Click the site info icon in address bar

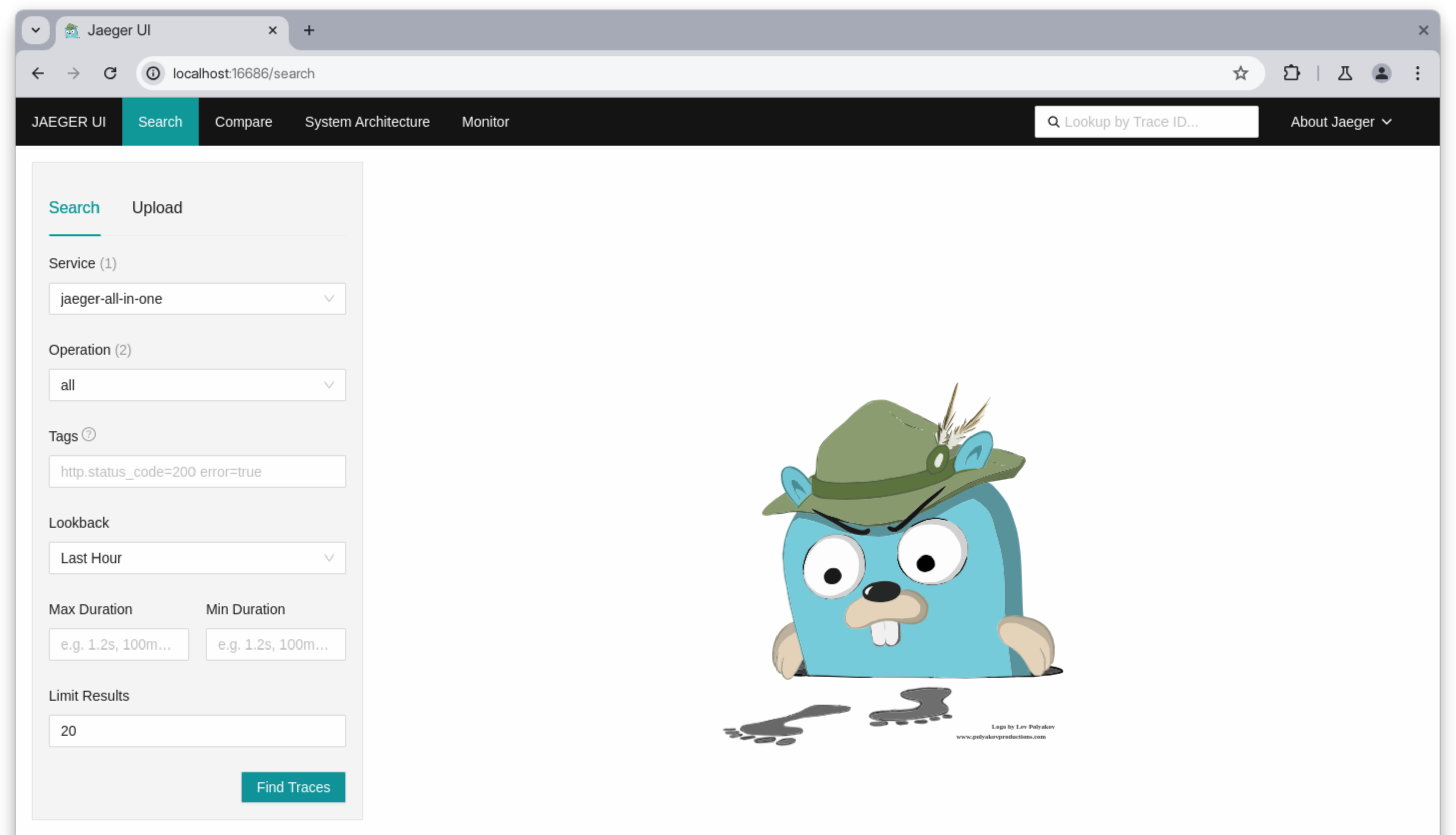[x=152, y=73]
